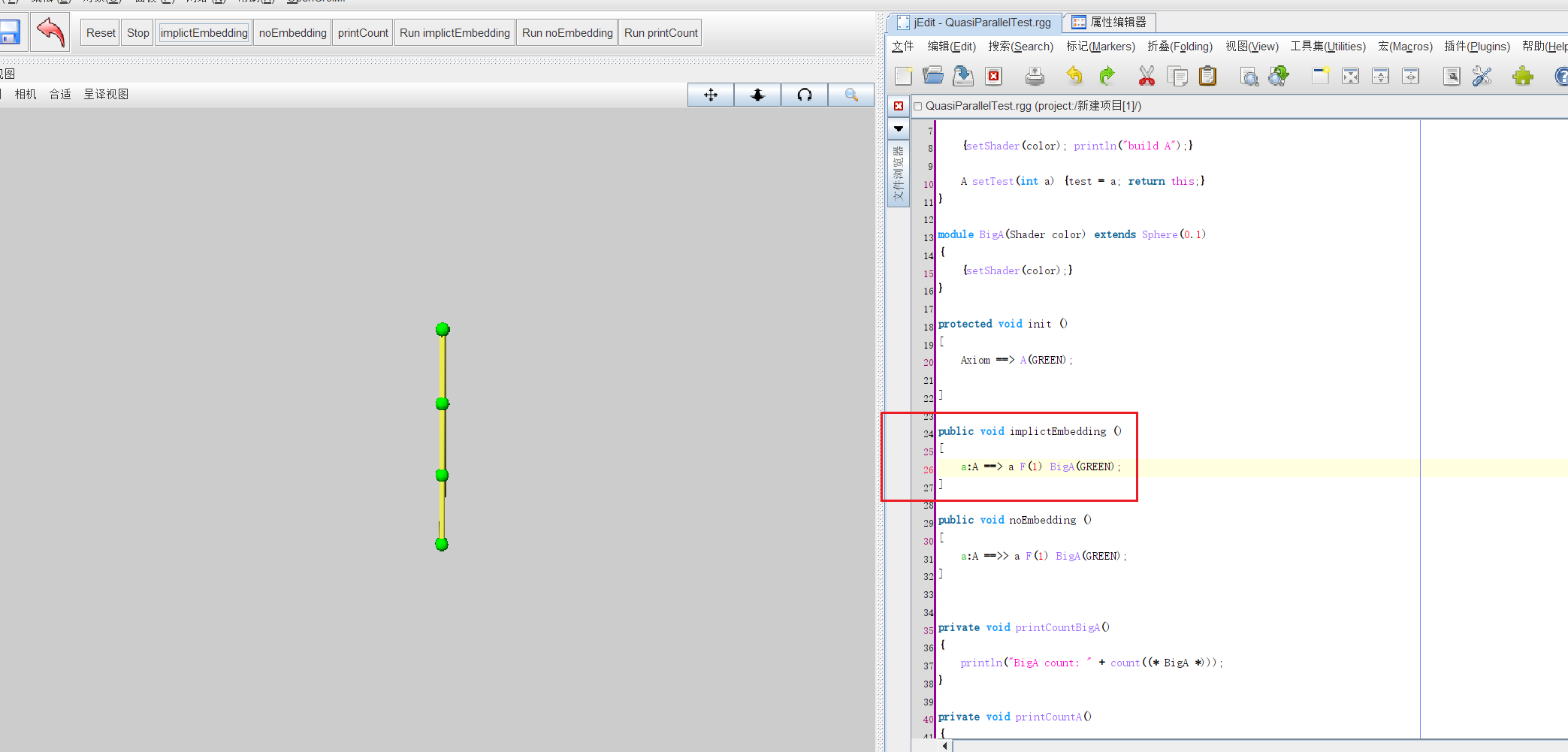Click the noEmbedding button

tap(293, 33)
